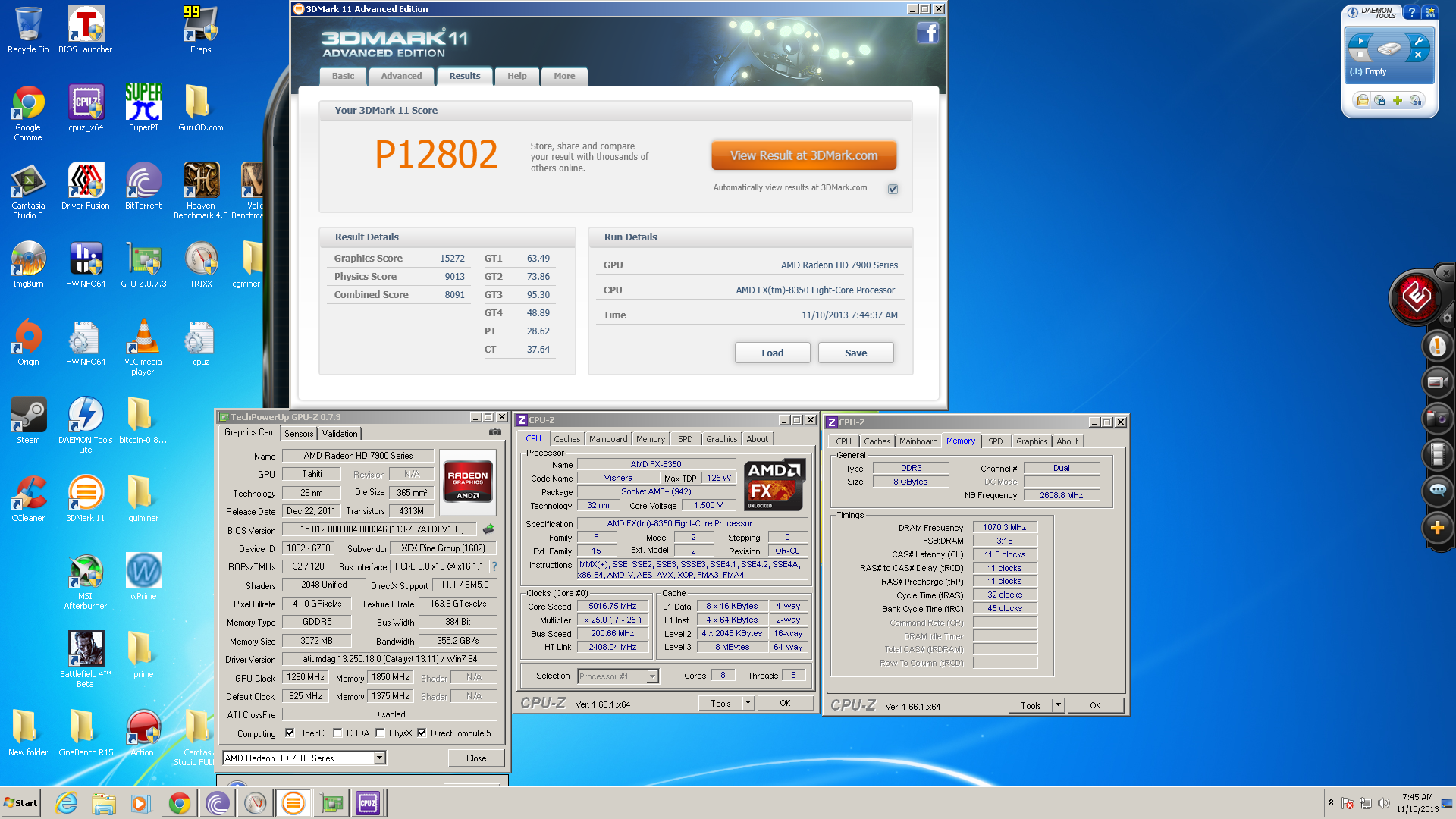
Task: Toggle automatically view results at 3DMark.com
Action: (x=893, y=189)
